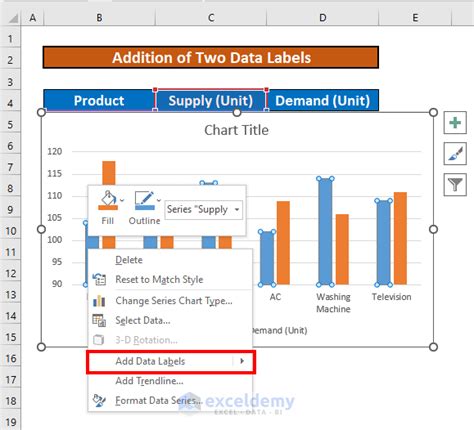Open the Chart Filters funnel button
The width and height of the screenshot is (474, 430).
(455, 184)
